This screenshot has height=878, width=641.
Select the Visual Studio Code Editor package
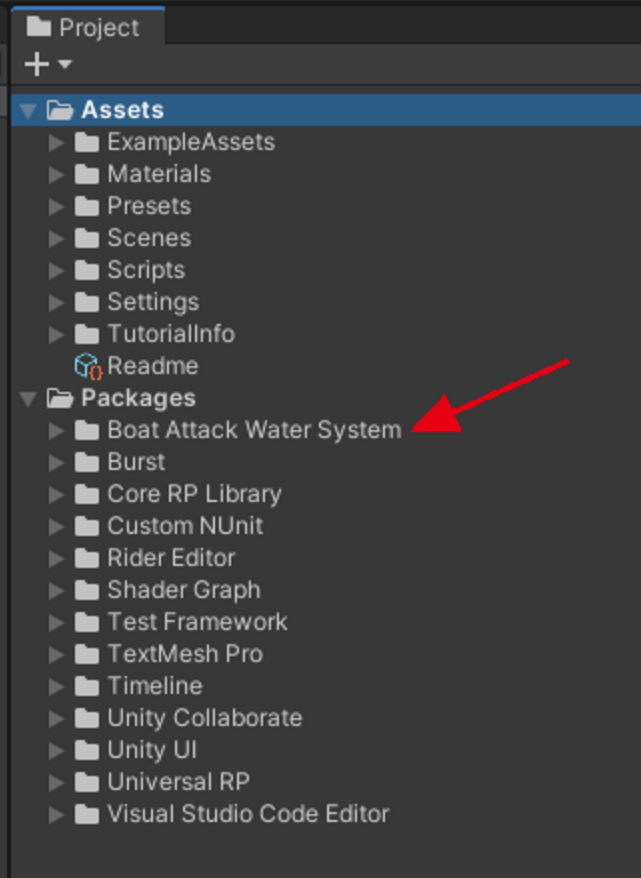coord(248,814)
